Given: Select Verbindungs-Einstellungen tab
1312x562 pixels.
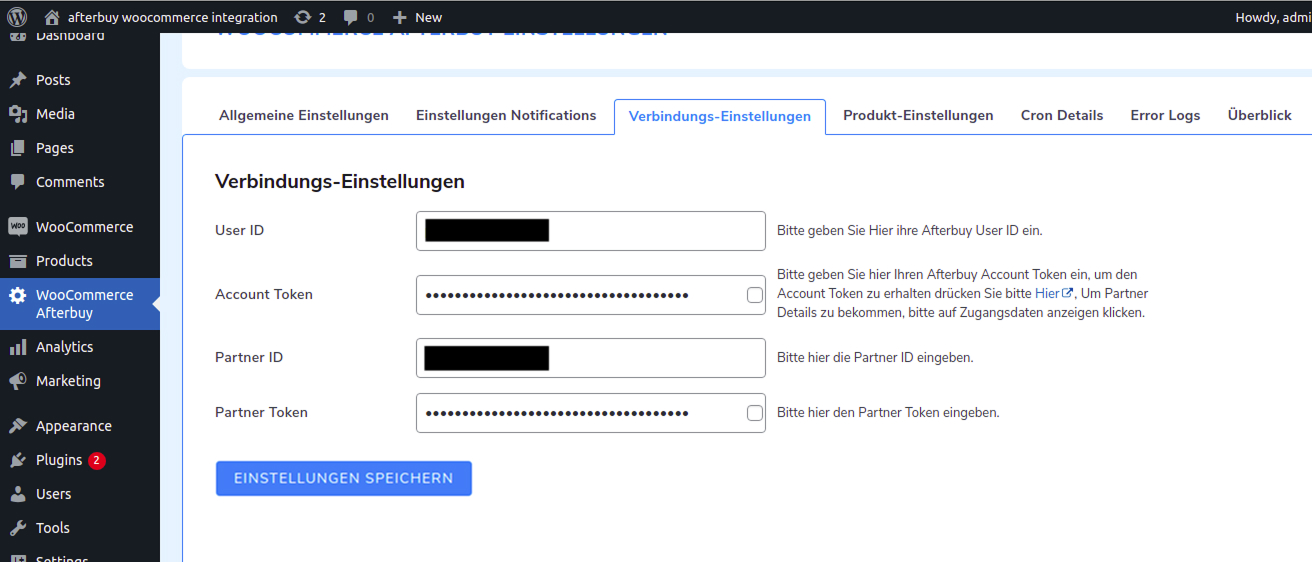Looking at the screenshot, I should coord(720,116).
